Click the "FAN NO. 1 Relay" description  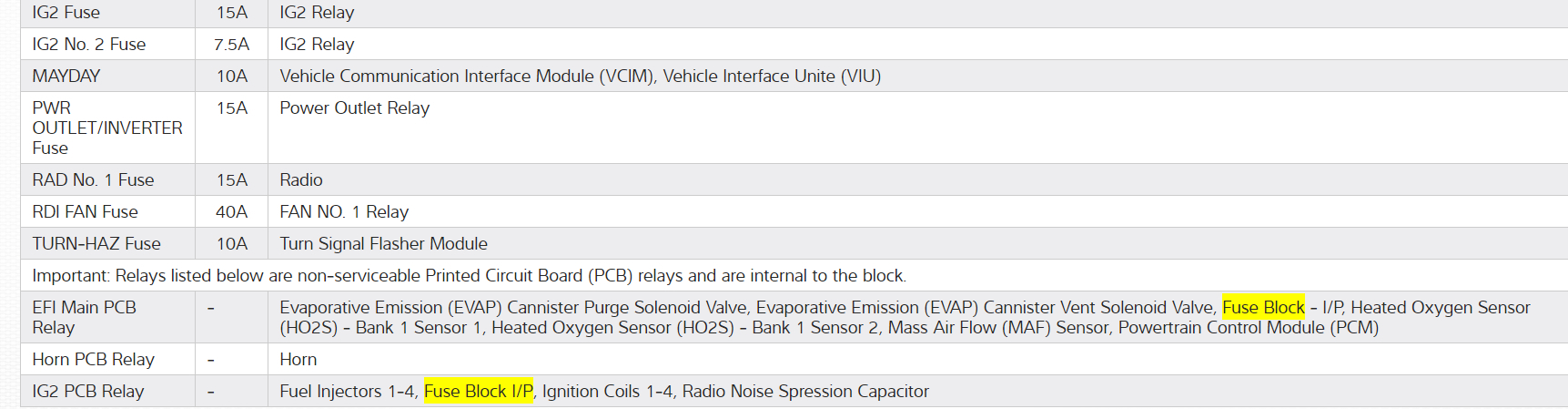click(344, 212)
